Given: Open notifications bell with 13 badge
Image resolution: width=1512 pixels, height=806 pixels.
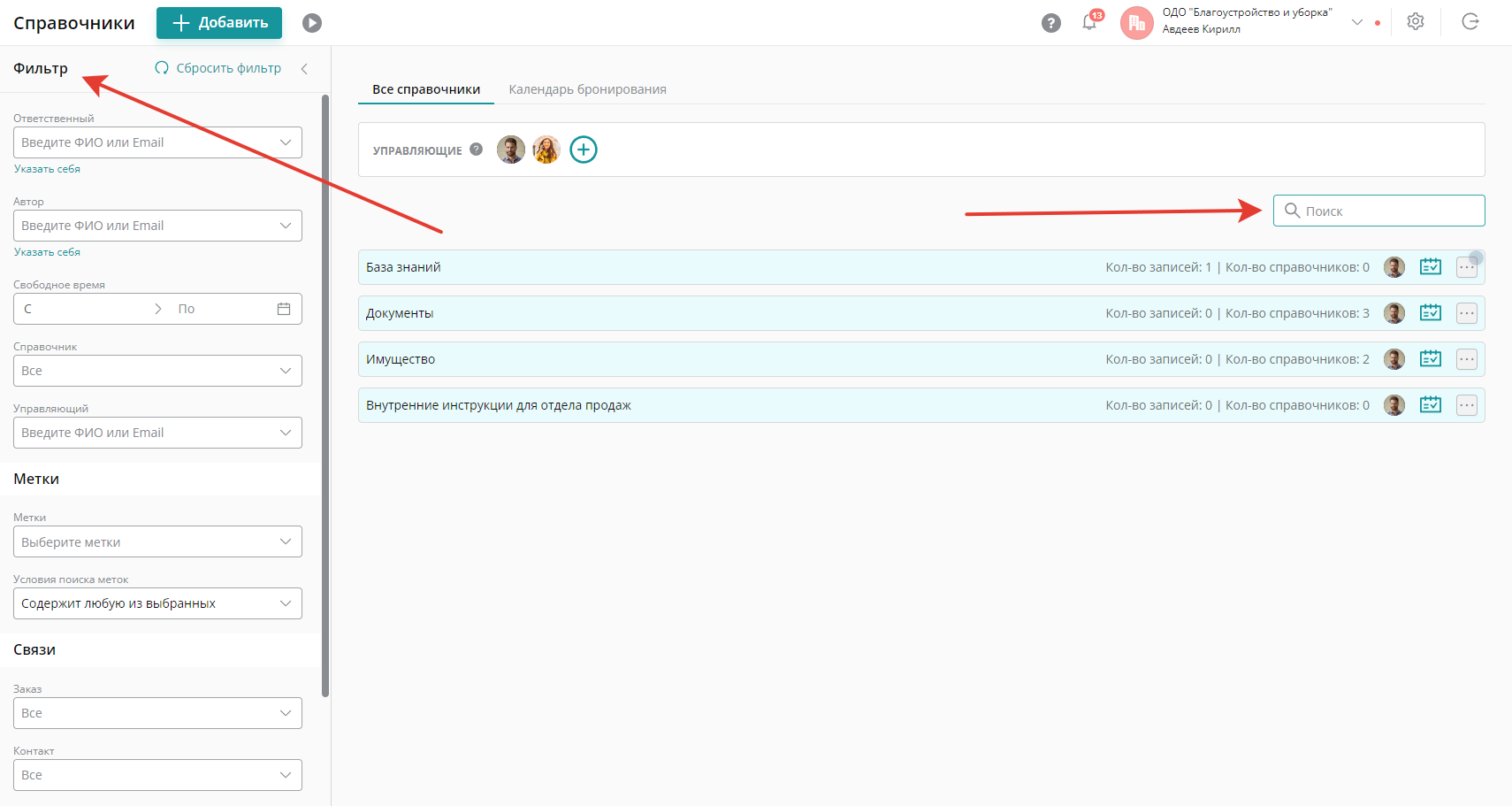Looking at the screenshot, I should coord(1090,22).
